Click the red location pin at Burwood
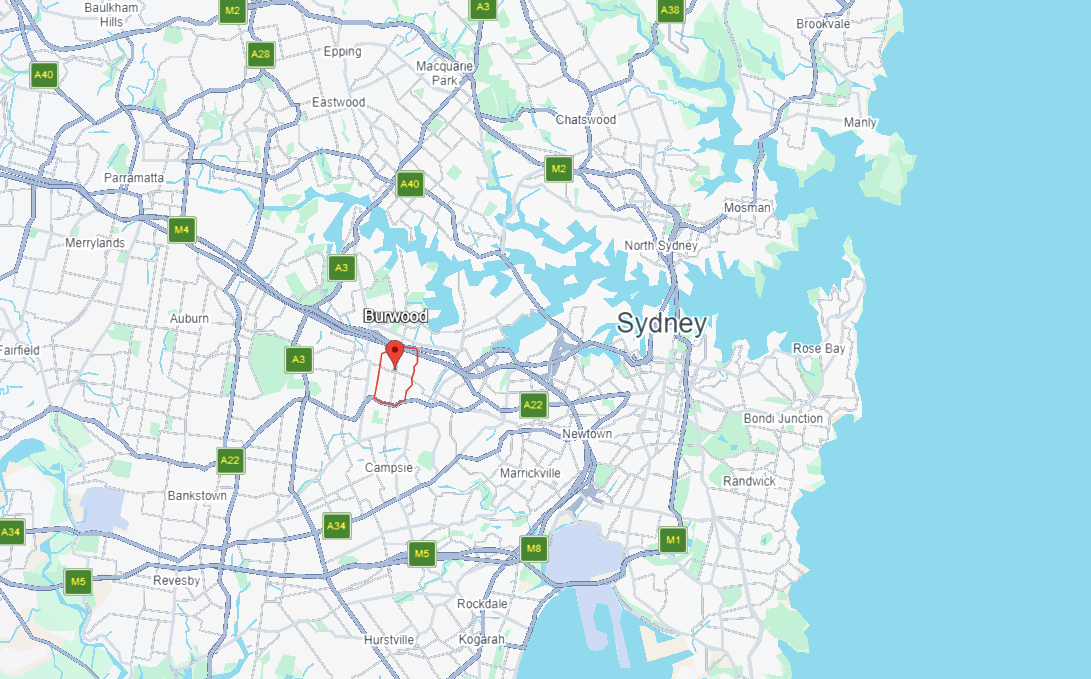 395,354
